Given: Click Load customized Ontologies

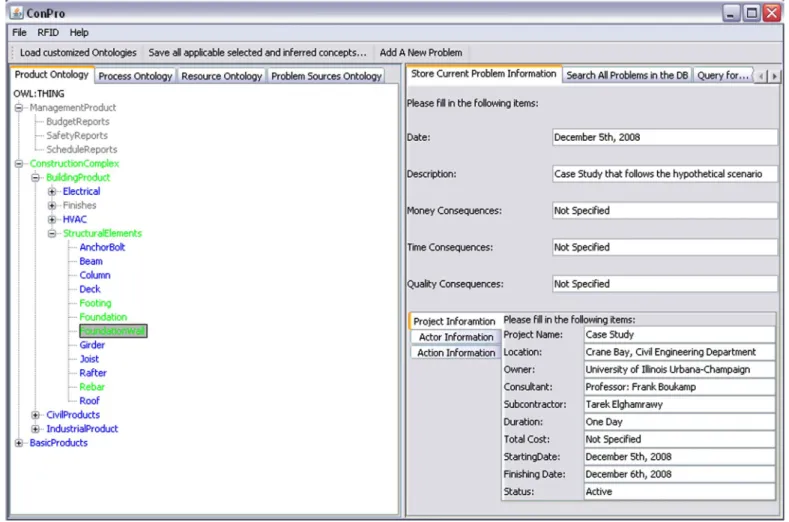Looking at the screenshot, I should (x=78, y=52).
